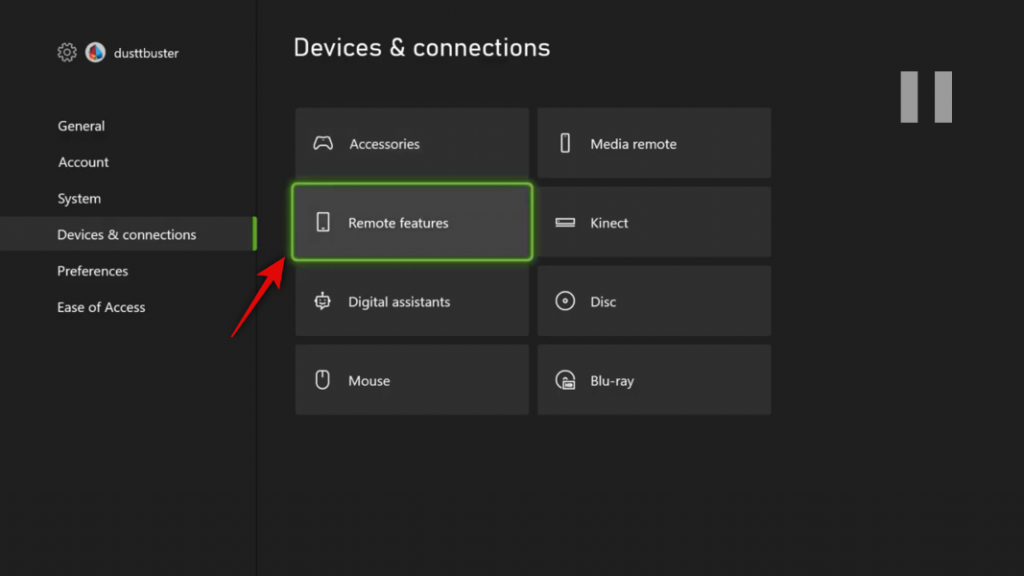Open the Preferences section

point(92,270)
